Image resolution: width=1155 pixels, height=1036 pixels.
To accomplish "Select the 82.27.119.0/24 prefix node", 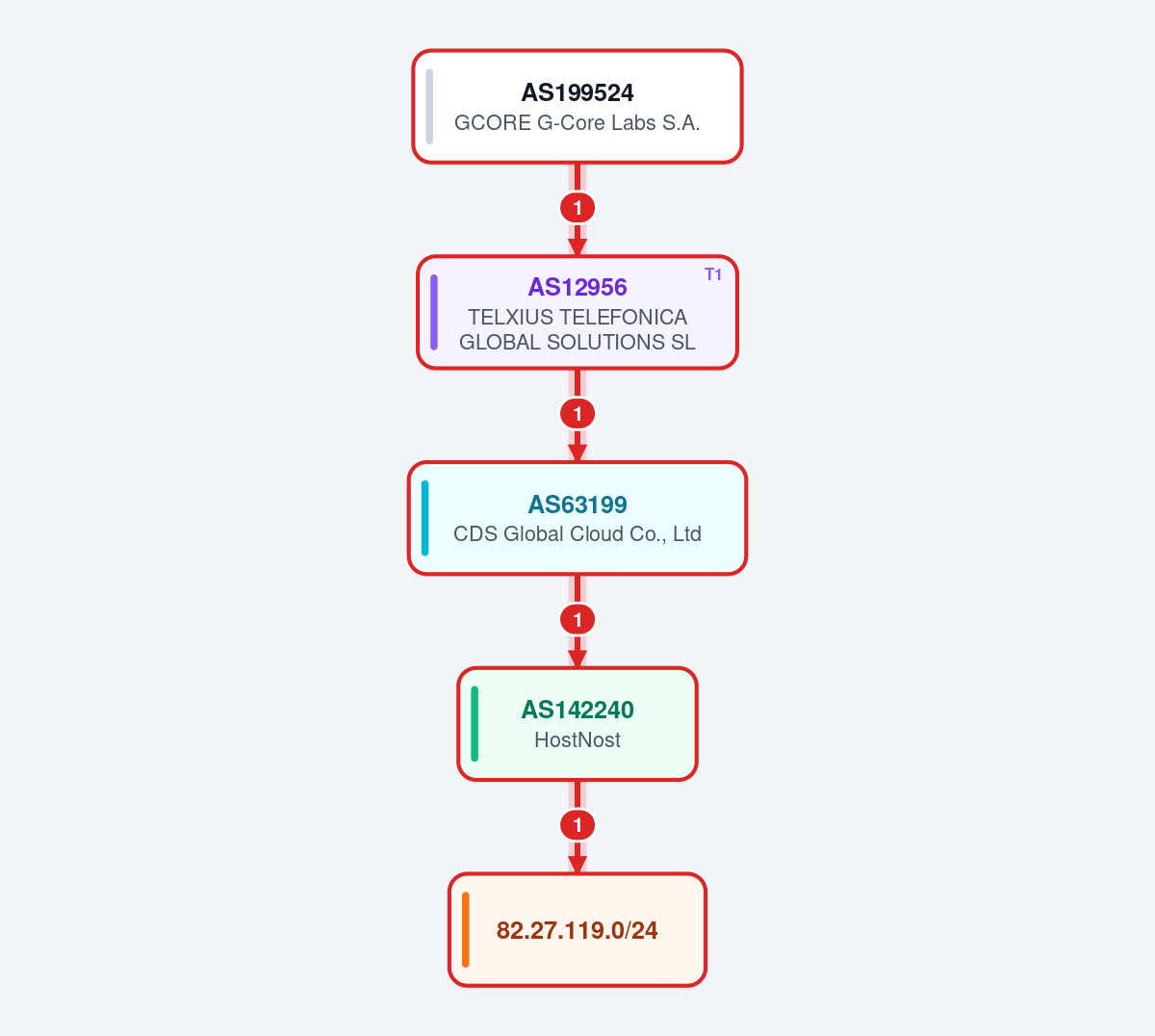I will (x=577, y=930).
